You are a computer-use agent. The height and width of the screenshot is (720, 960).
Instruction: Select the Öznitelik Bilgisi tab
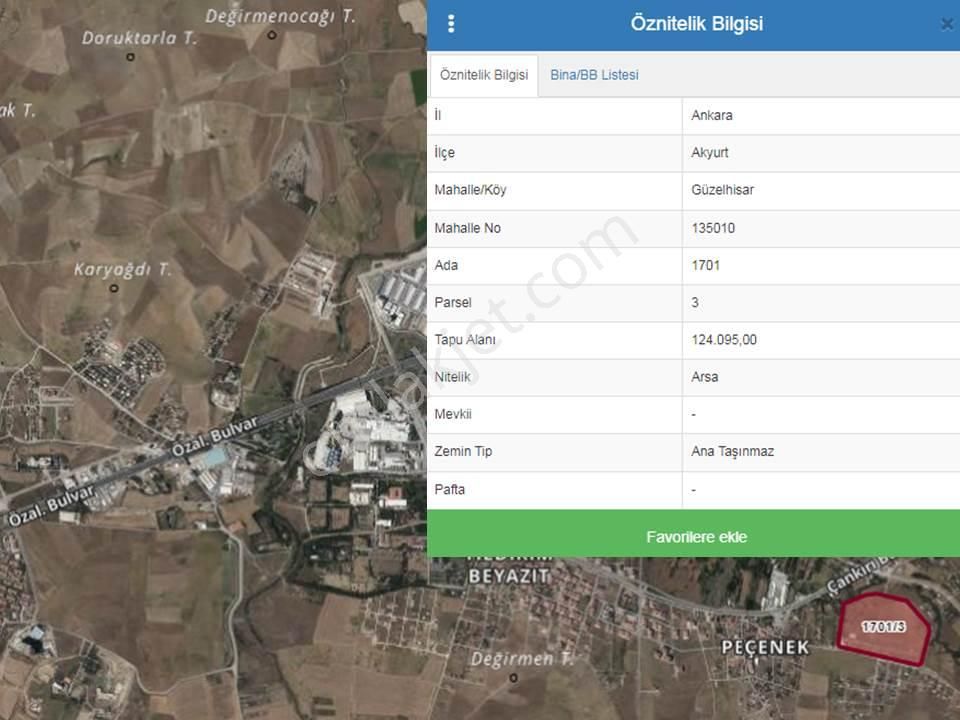484,75
